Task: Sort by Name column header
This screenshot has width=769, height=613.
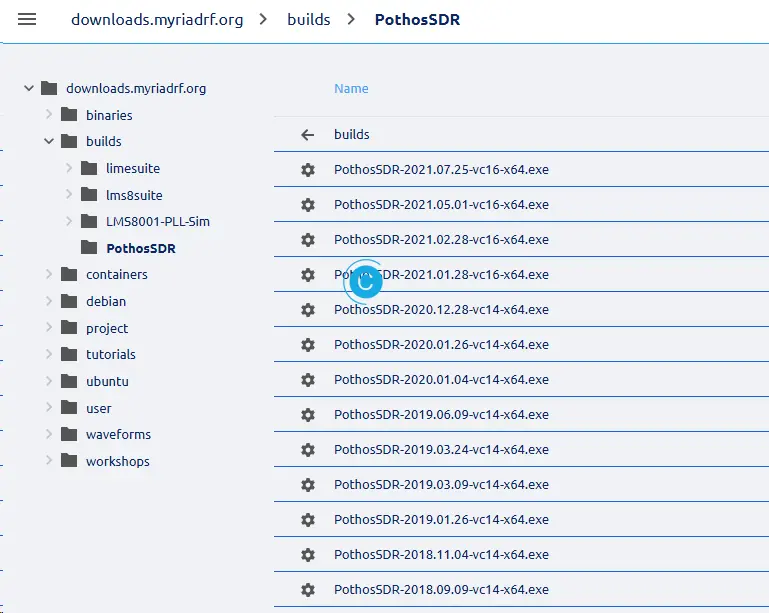Action: click(x=351, y=88)
